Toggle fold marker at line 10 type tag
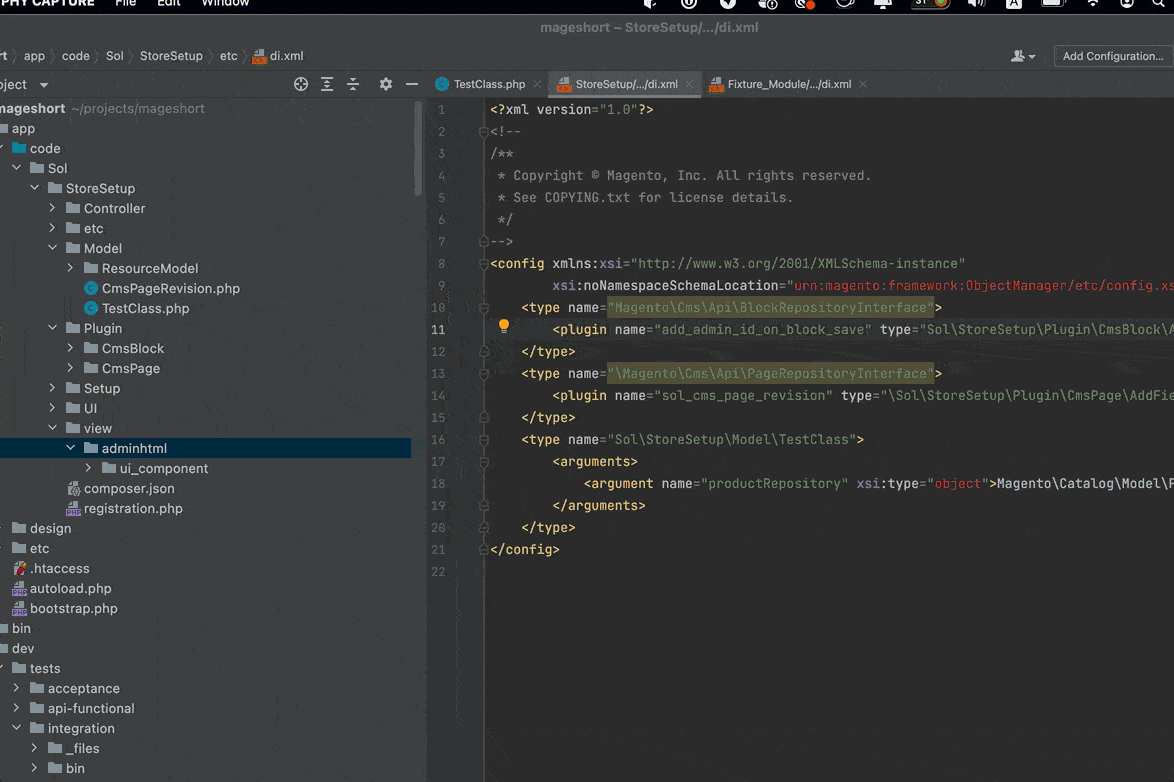This screenshot has width=1174, height=782. click(x=484, y=308)
